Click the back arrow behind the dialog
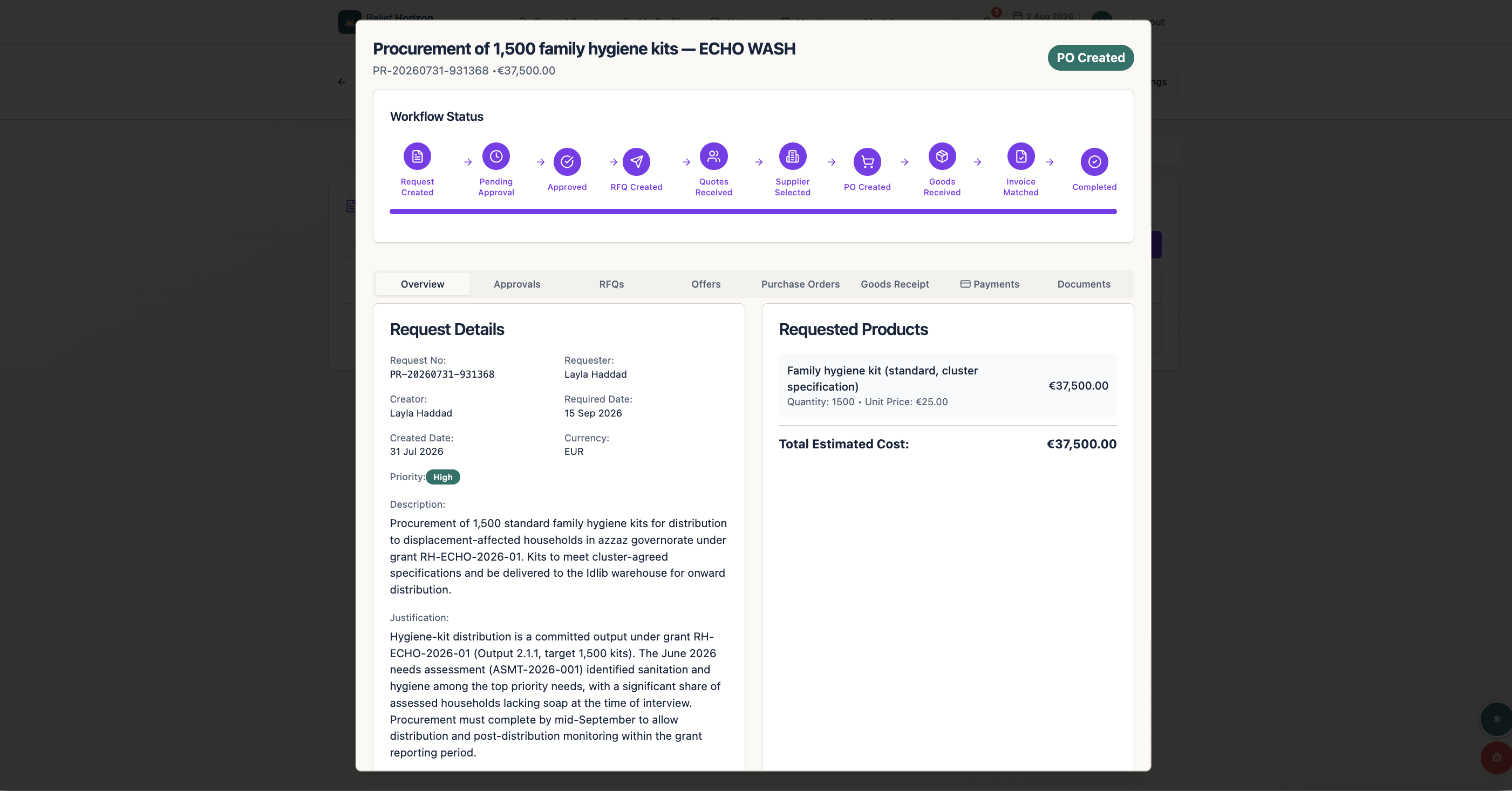The width and height of the screenshot is (1512, 791). tap(342, 82)
